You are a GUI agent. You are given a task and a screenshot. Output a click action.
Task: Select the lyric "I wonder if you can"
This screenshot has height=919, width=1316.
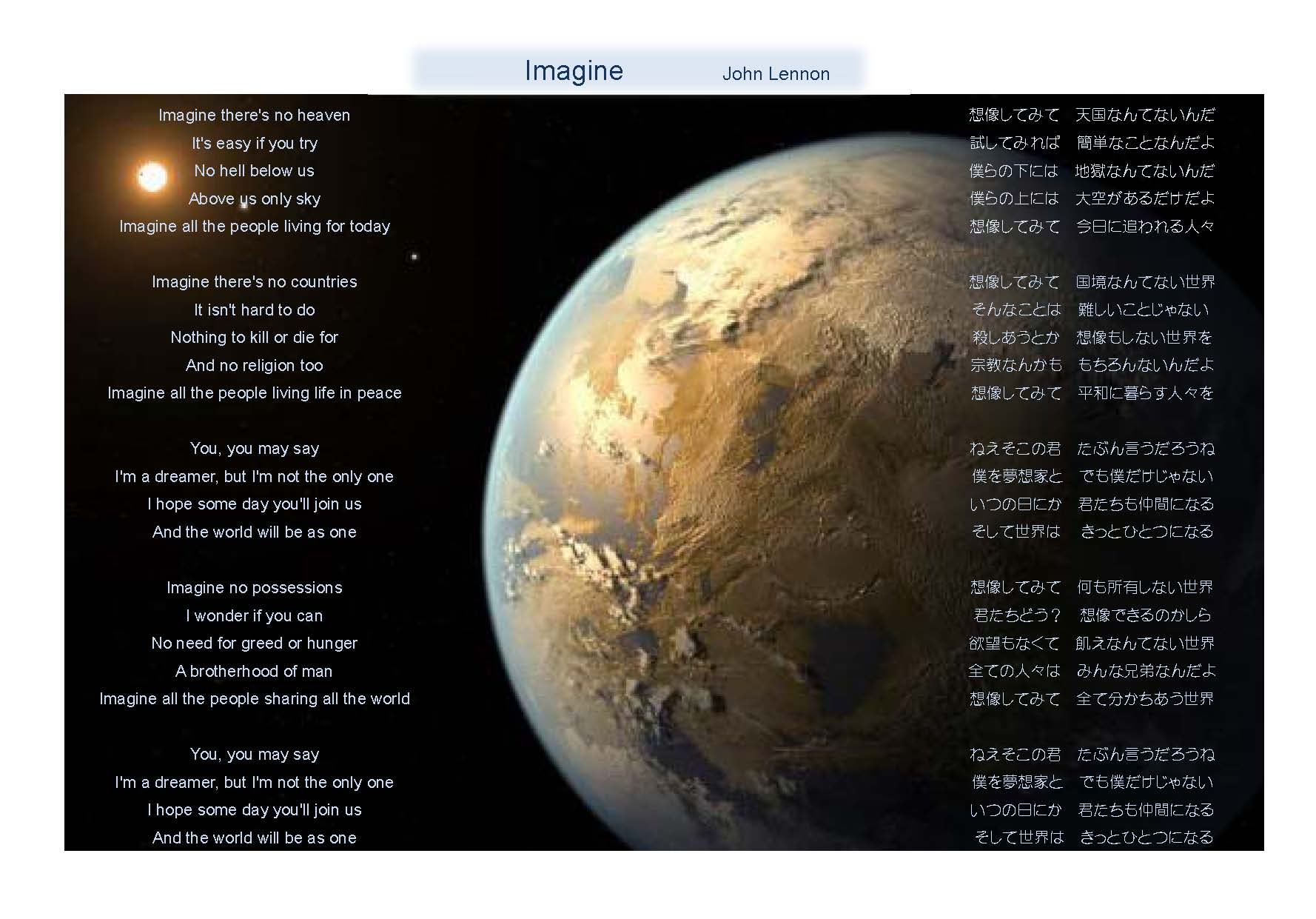click(x=254, y=615)
